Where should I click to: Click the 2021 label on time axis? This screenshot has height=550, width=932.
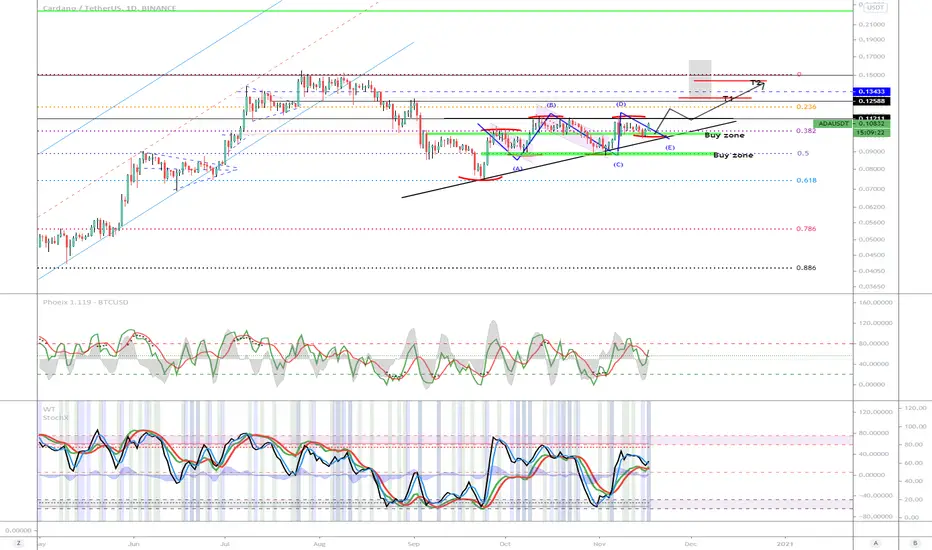click(x=785, y=543)
